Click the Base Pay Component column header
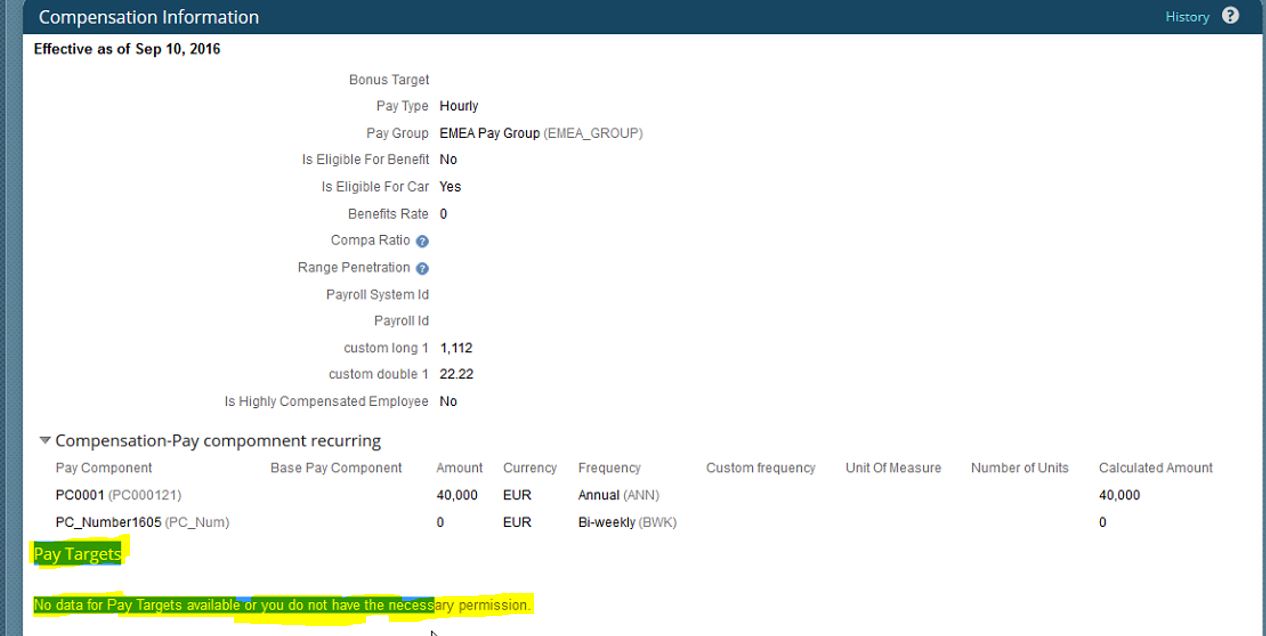 point(336,468)
